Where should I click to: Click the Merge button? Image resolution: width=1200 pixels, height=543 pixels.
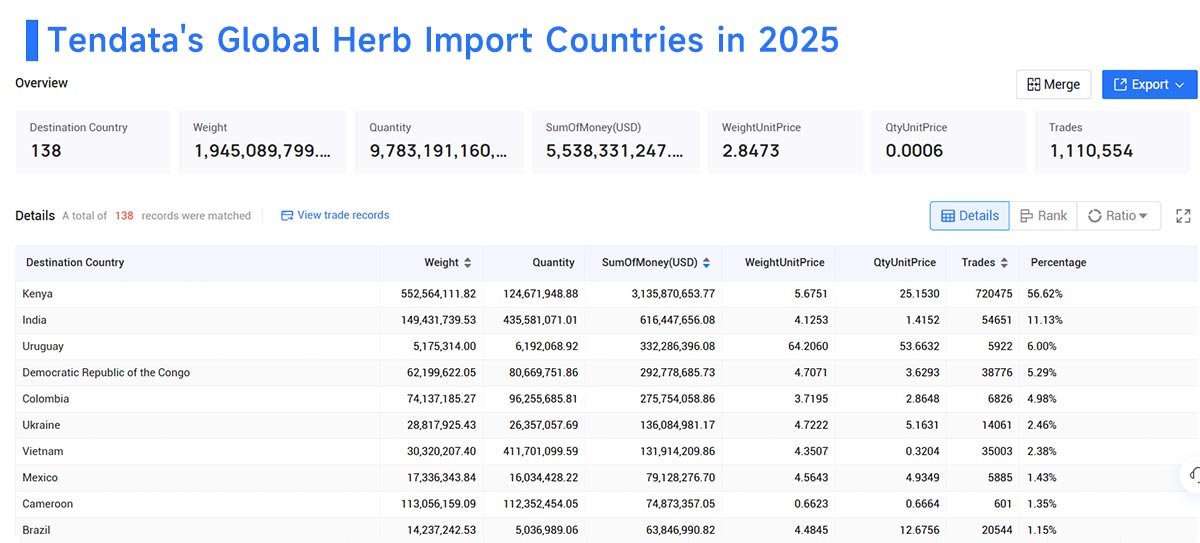pyautogui.click(x=1053, y=85)
